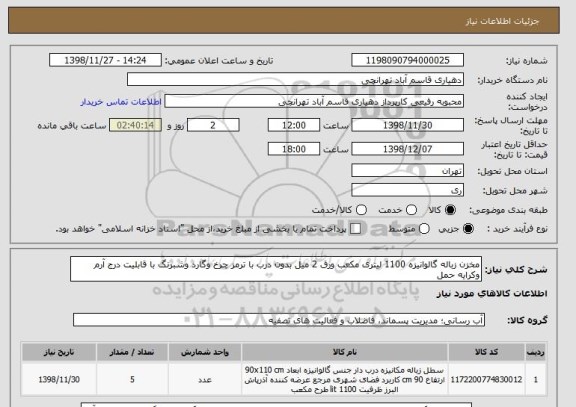Click the شماره نیاز label
The height and width of the screenshot is (407, 576).
tap(526, 61)
